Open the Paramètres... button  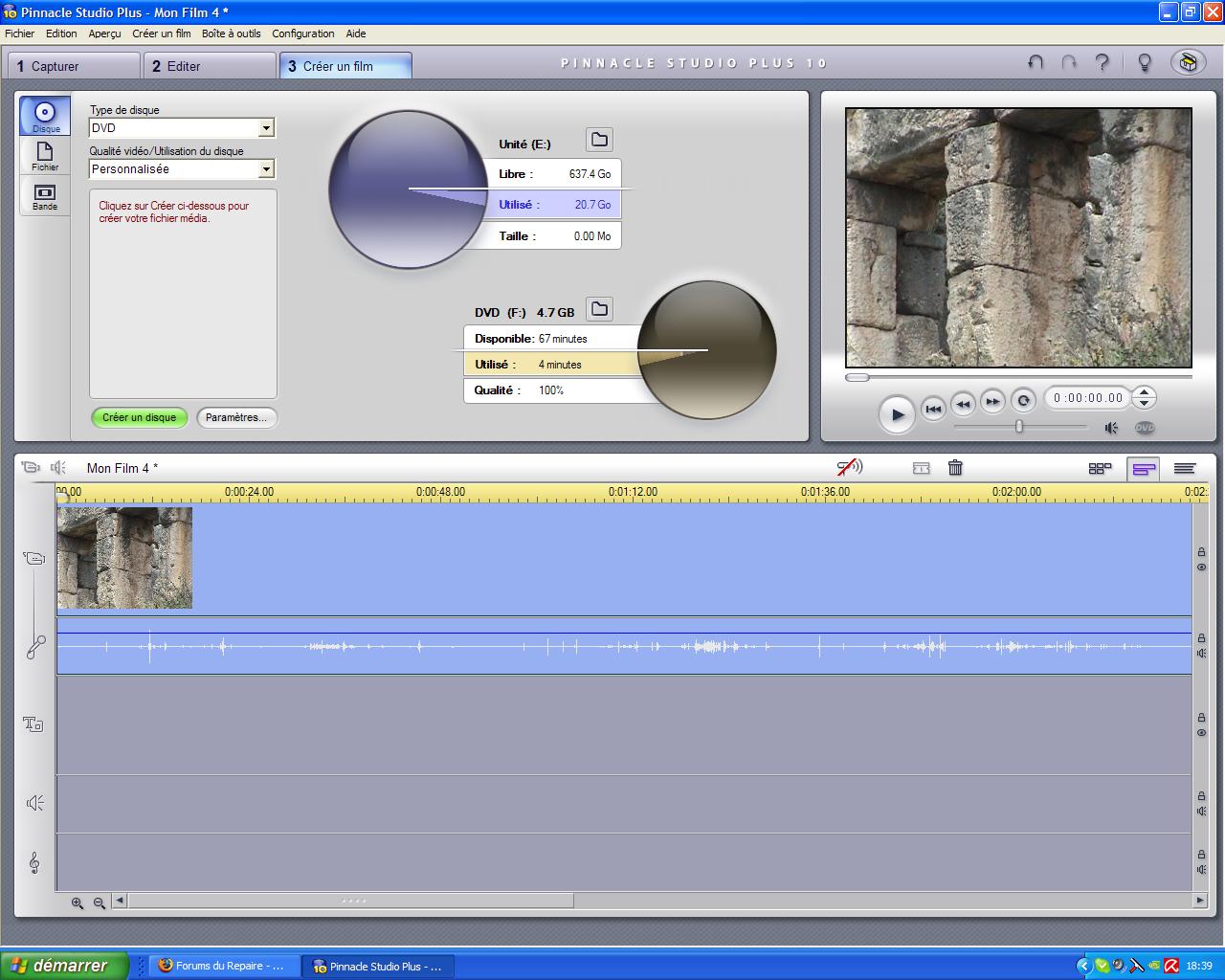(236, 417)
